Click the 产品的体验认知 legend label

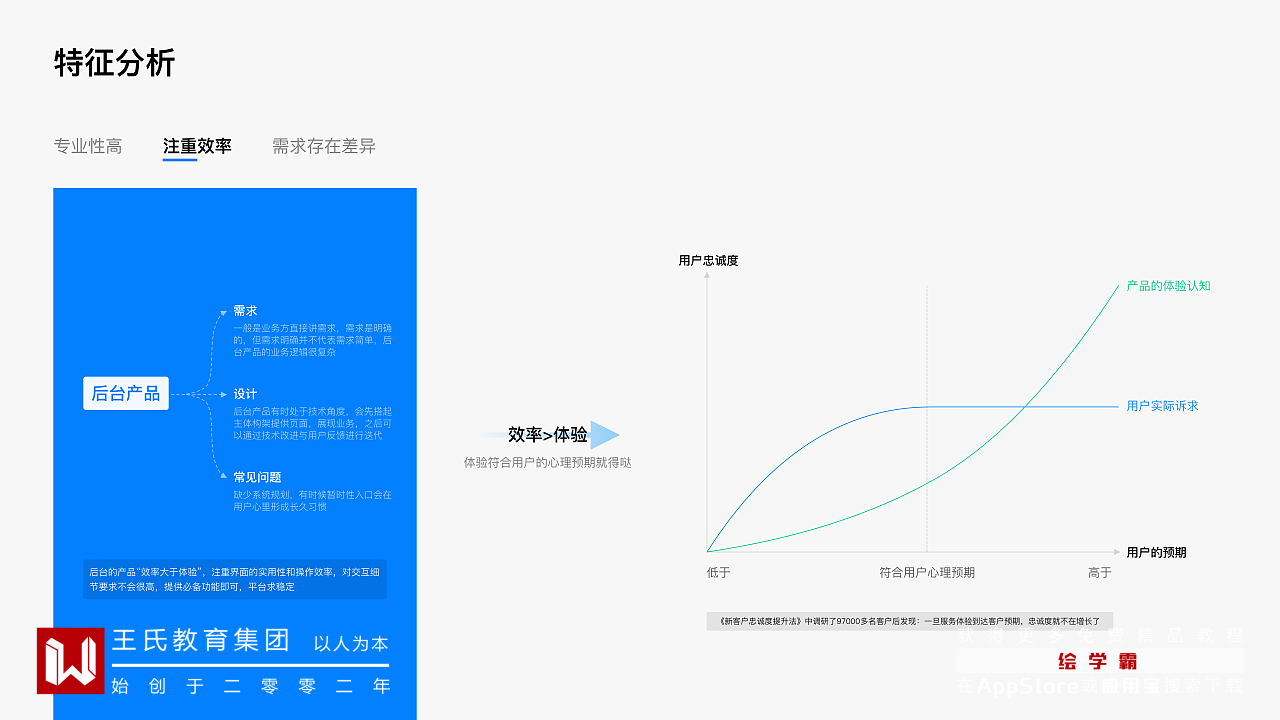pyautogui.click(x=1168, y=286)
